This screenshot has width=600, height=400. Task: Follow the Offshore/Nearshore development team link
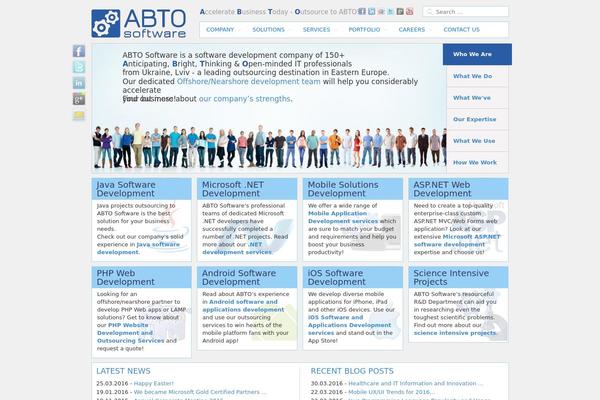[248, 82]
